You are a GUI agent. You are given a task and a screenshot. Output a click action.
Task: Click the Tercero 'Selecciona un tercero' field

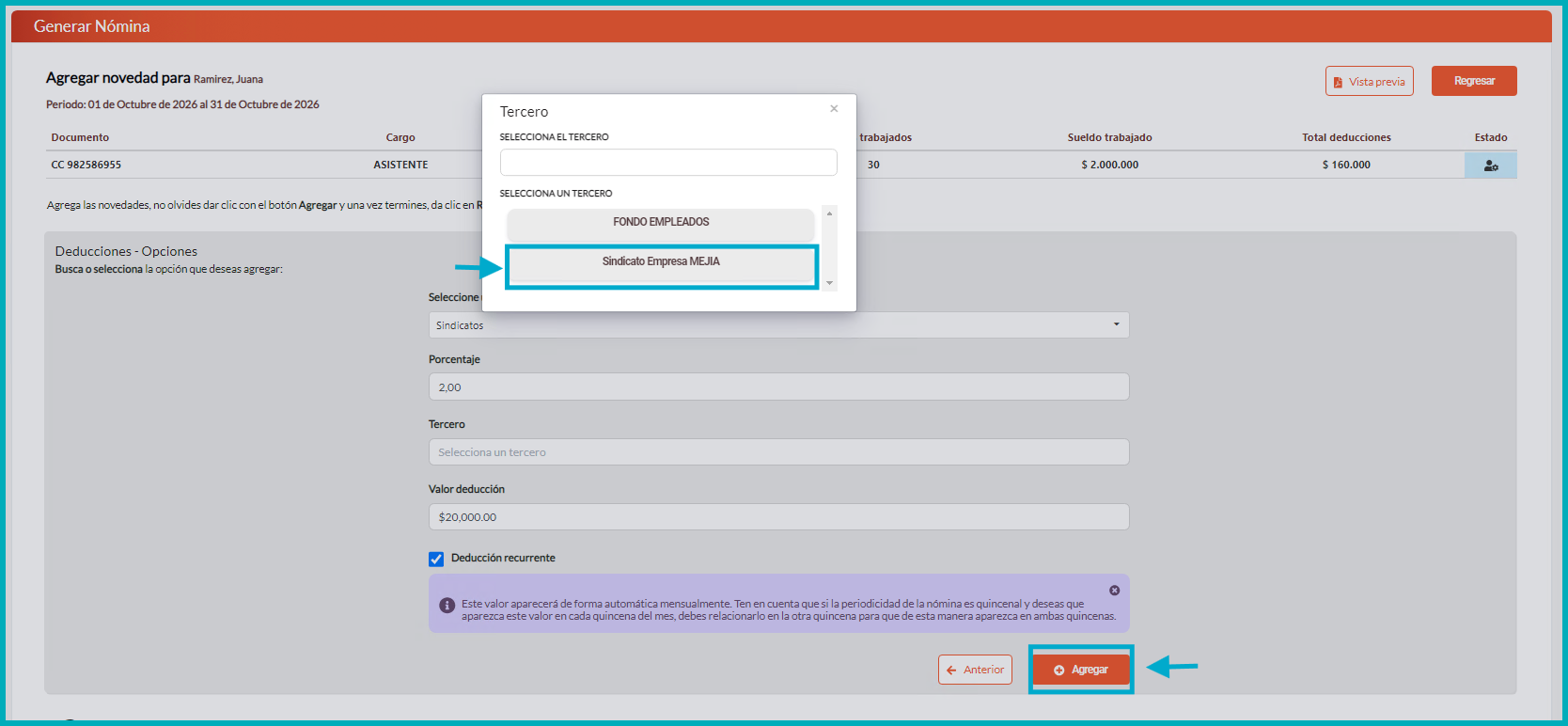778,452
